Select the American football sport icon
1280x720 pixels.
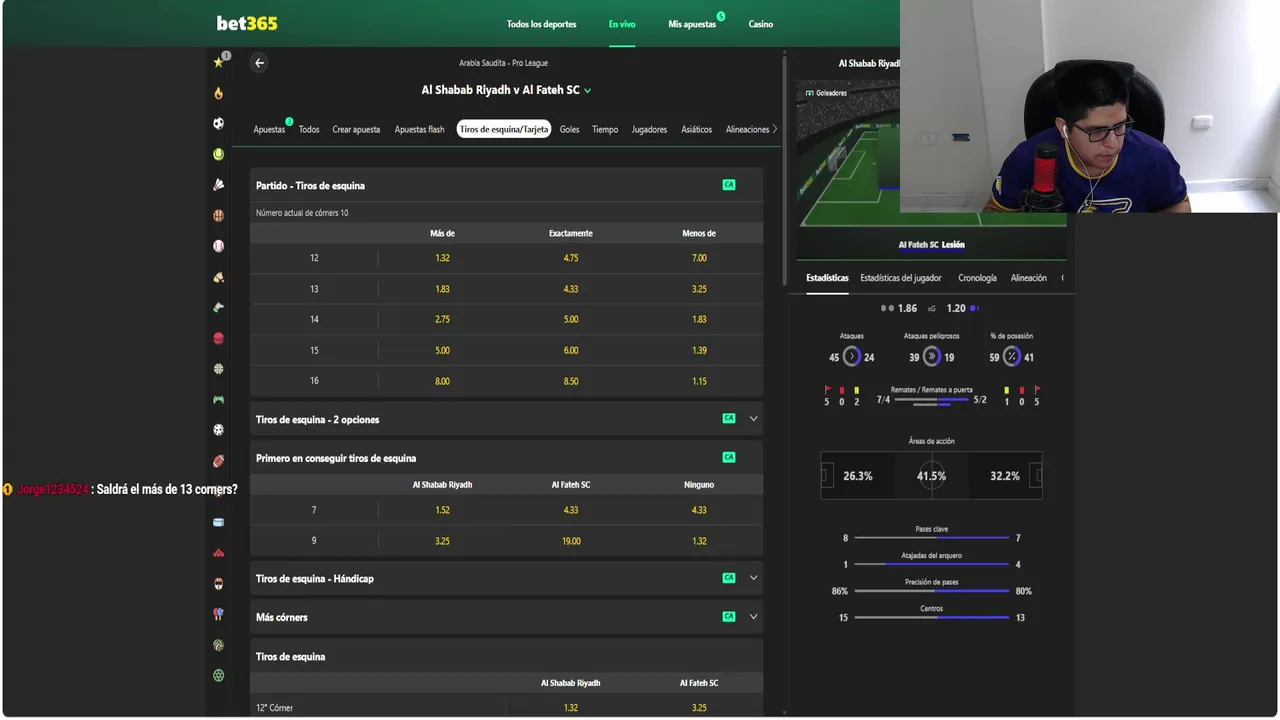point(218,461)
